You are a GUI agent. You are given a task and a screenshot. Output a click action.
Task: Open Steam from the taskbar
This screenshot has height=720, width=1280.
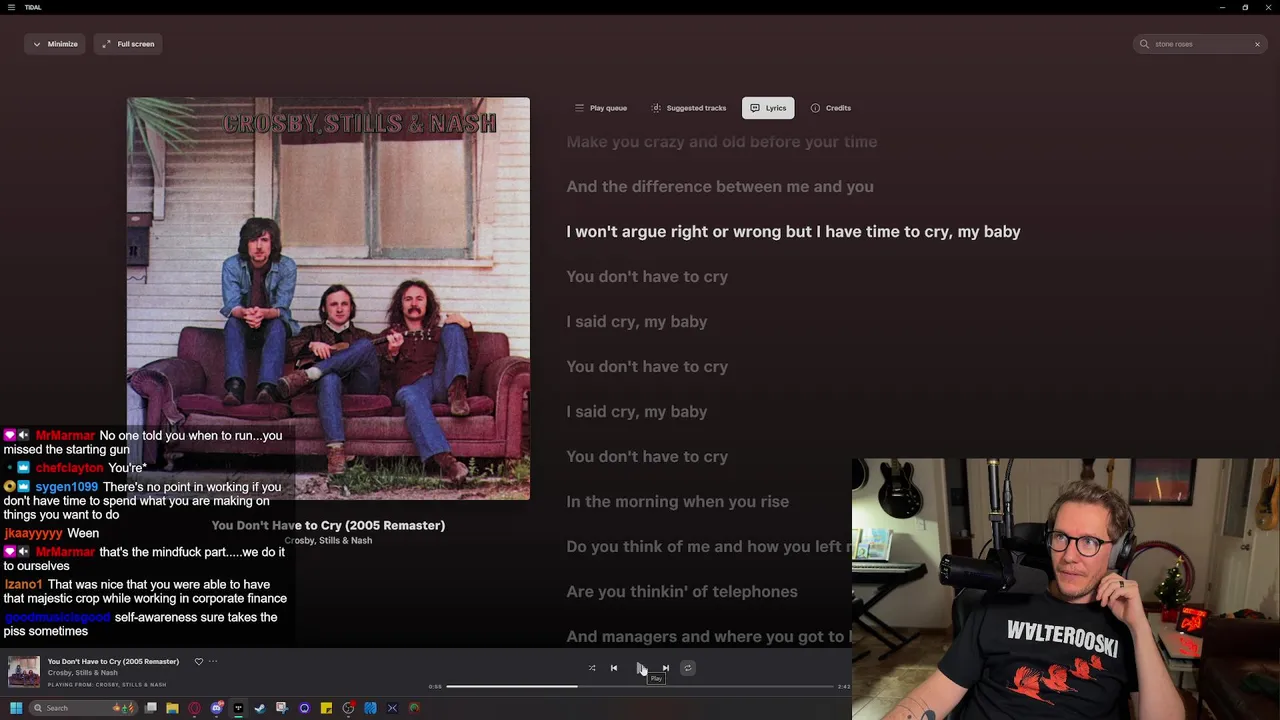[x=260, y=708]
